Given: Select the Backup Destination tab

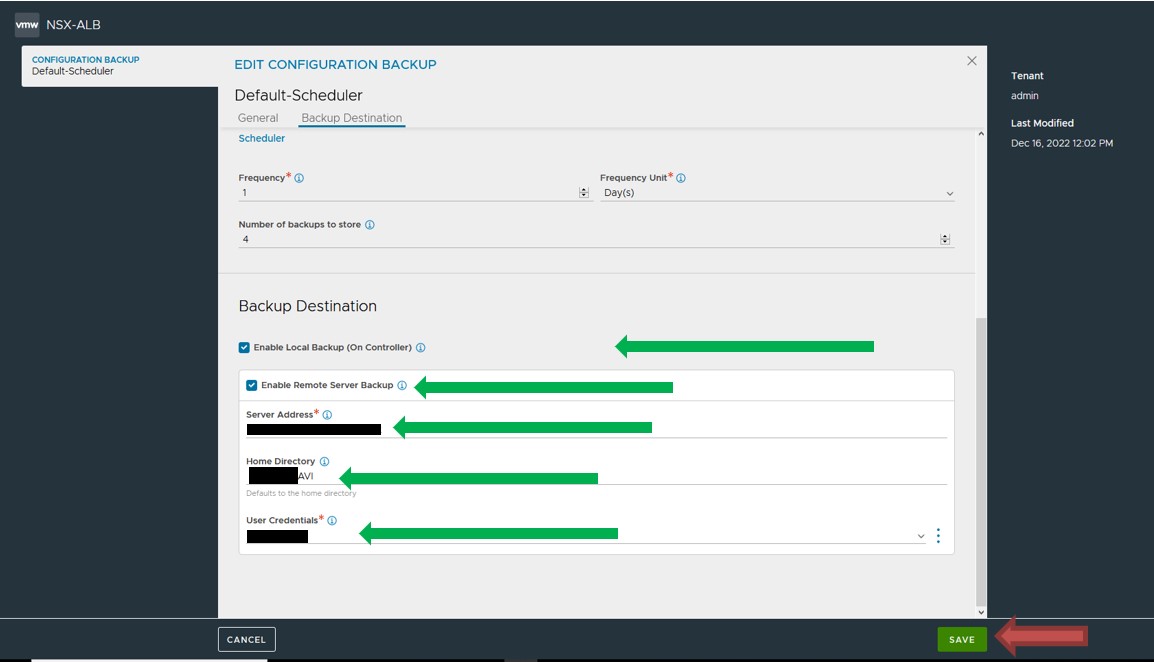Looking at the screenshot, I should click(x=352, y=118).
